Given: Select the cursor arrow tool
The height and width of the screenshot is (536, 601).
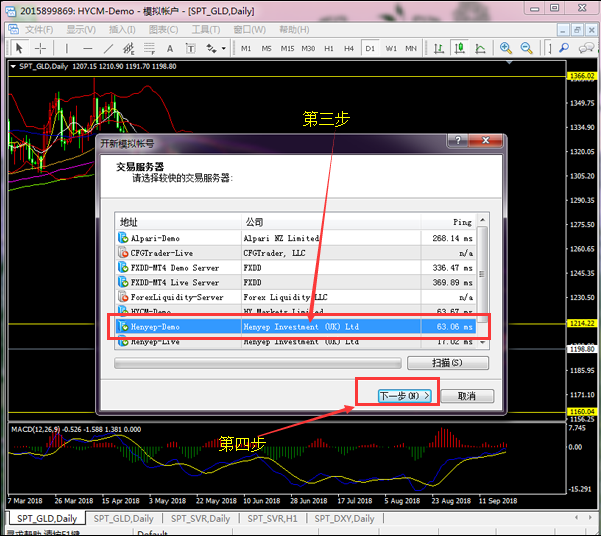Looking at the screenshot, I should (18, 48).
